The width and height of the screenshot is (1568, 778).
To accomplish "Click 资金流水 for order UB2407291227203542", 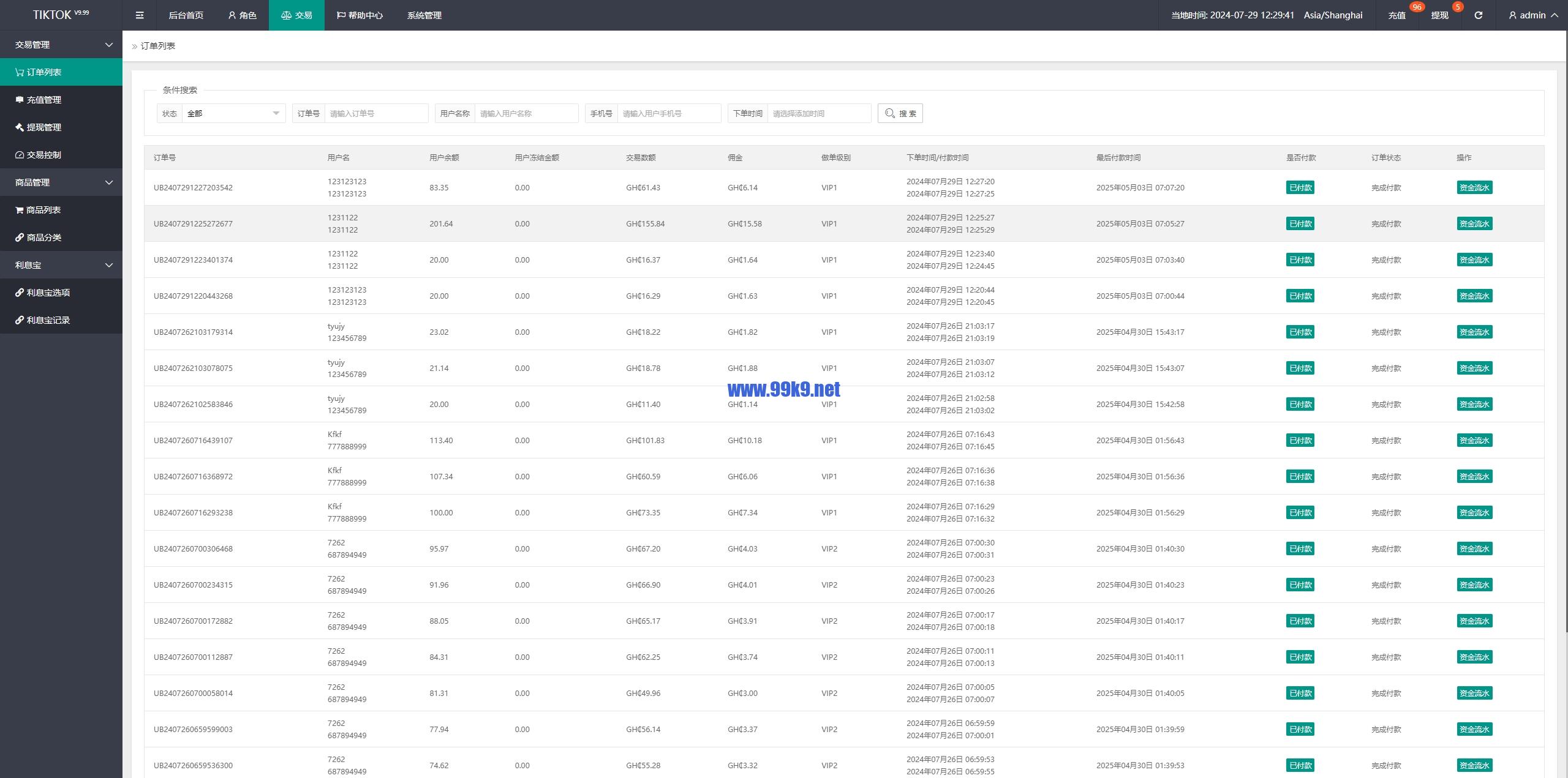I will 1474,188.
